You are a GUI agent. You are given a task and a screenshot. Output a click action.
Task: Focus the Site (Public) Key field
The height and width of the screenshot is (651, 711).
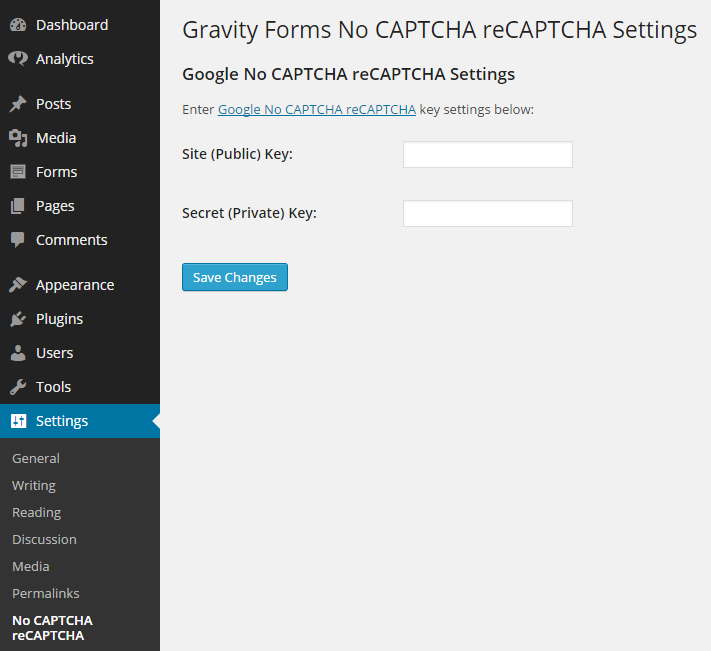click(487, 154)
